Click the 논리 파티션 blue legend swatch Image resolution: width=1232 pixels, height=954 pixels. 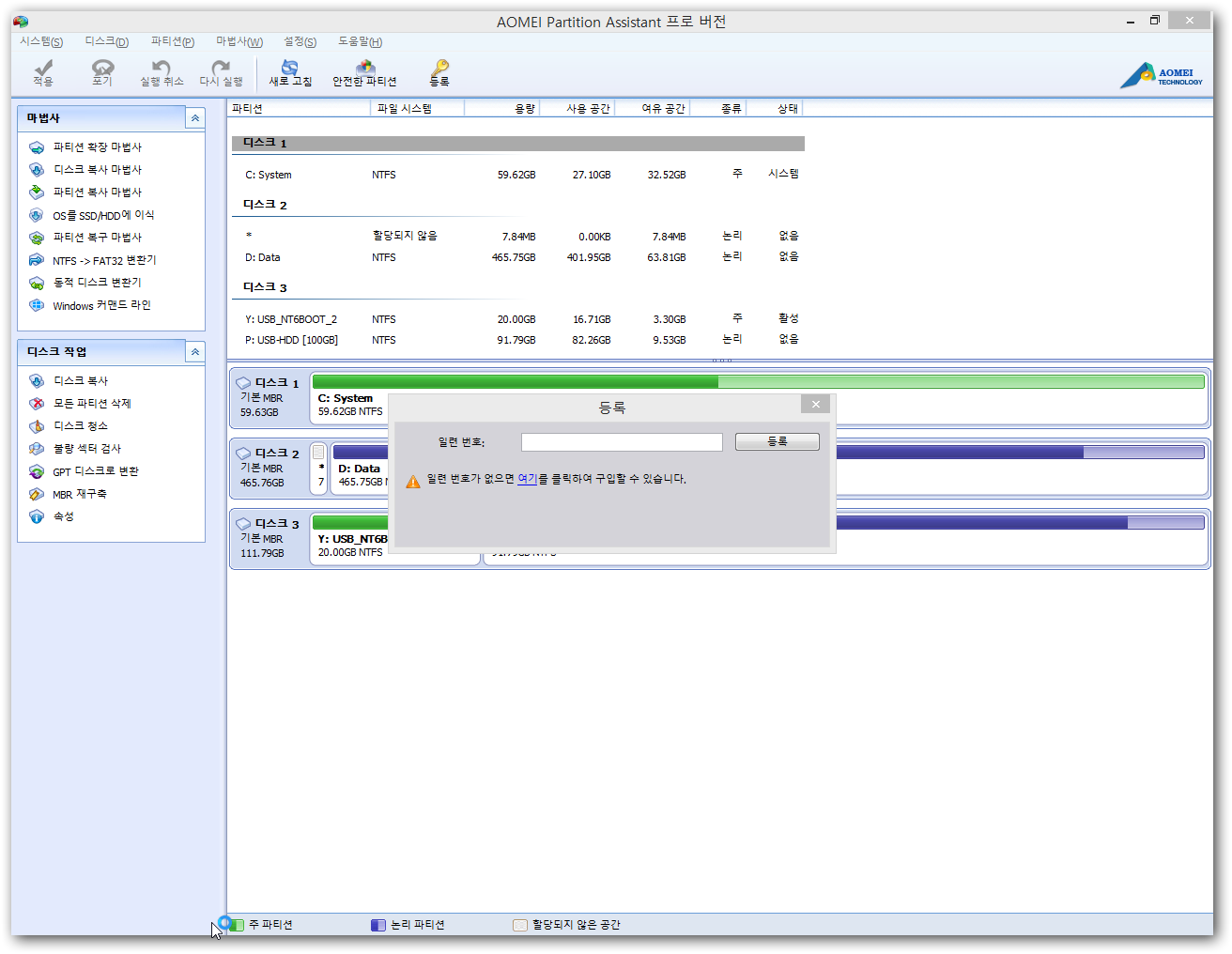click(378, 925)
